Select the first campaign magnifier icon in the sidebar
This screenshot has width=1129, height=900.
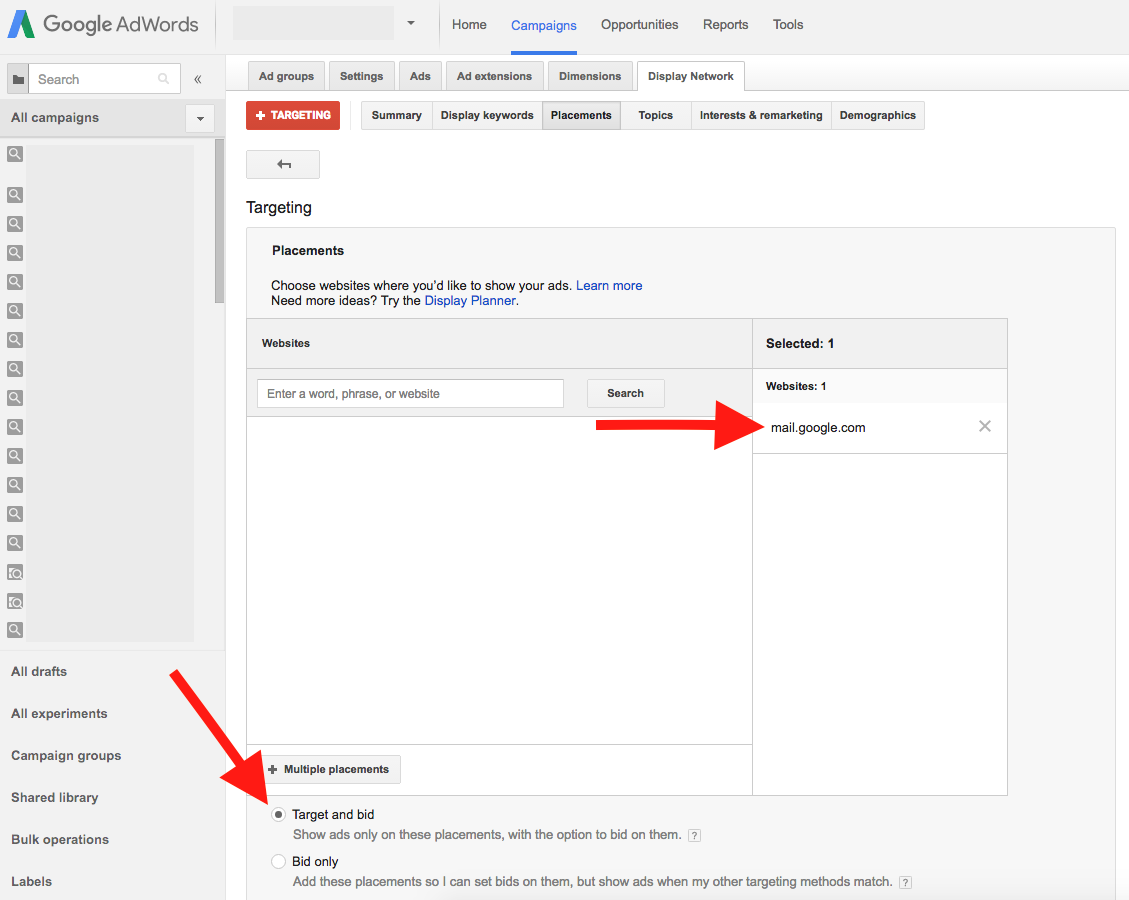pyautogui.click(x=14, y=153)
